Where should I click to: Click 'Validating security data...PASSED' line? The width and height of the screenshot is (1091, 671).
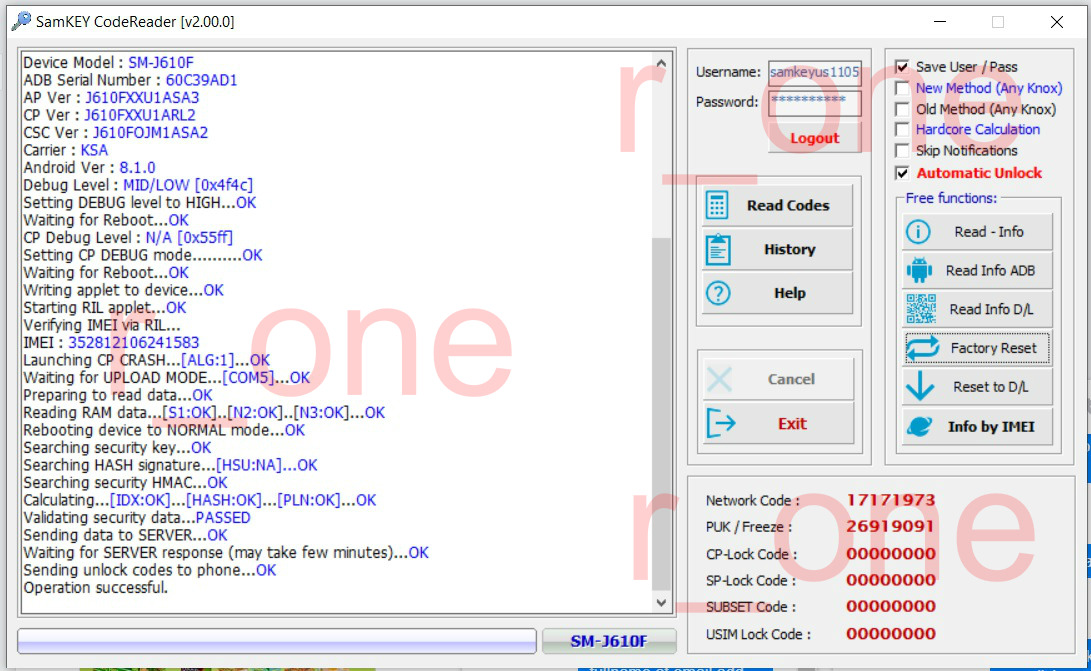[137, 518]
